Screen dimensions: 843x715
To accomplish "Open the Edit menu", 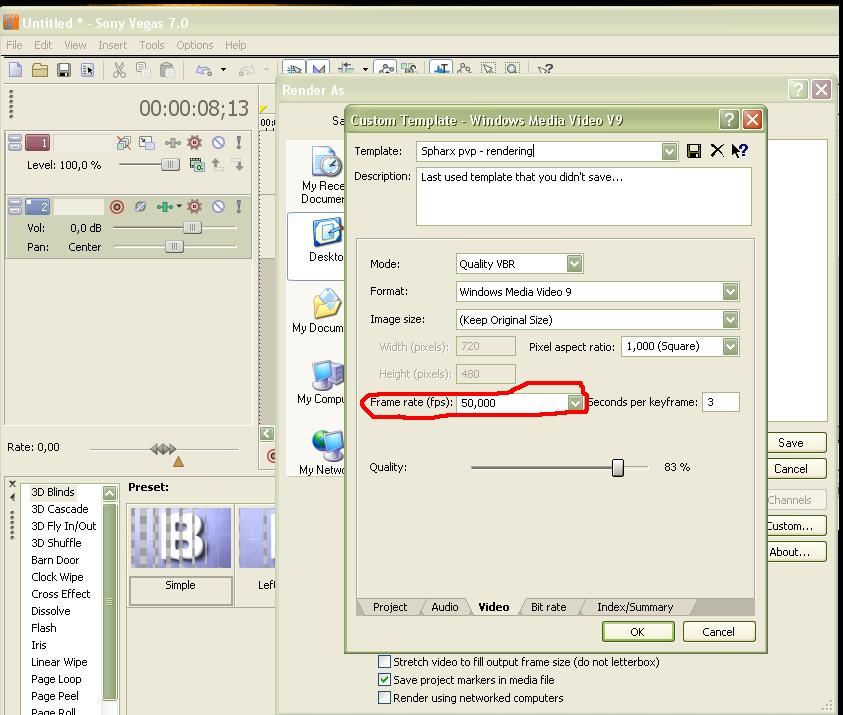I will pyautogui.click(x=43, y=45).
